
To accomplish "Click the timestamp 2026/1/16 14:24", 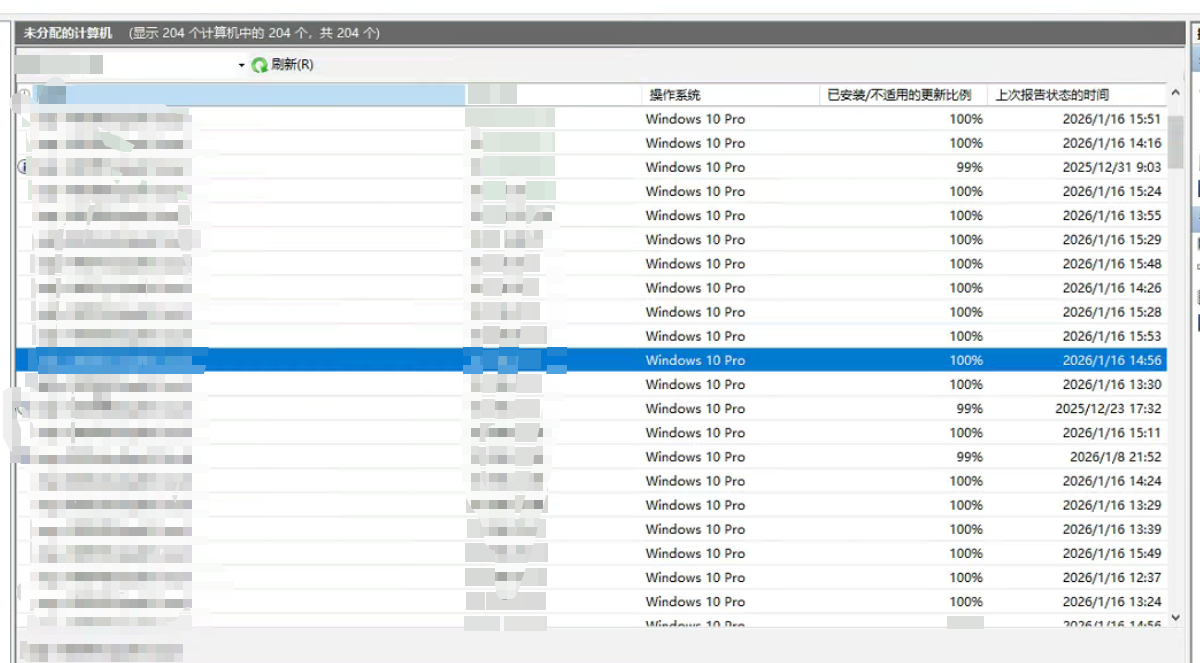I will coord(1112,481).
